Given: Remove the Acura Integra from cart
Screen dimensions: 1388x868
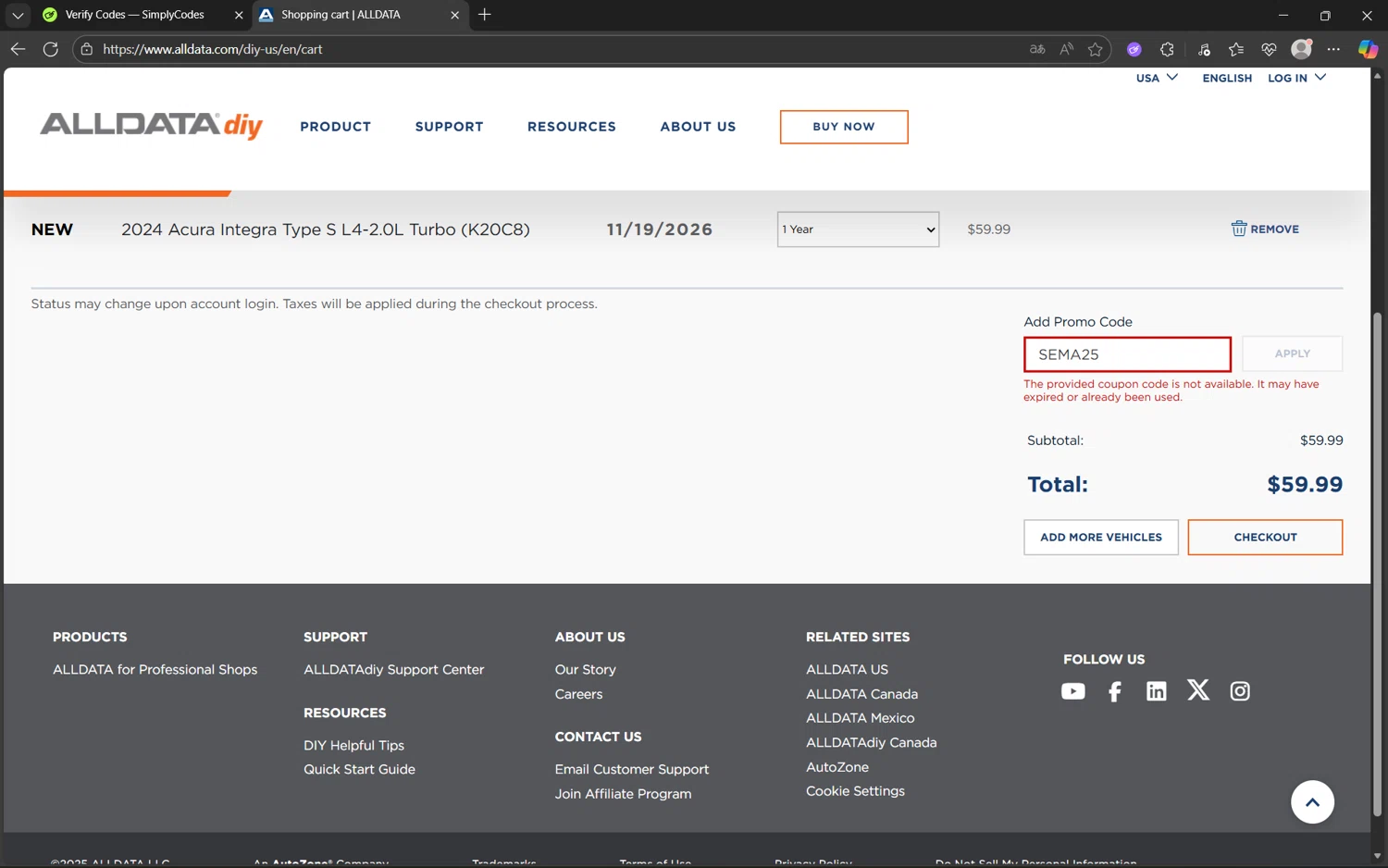Looking at the screenshot, I should coord(1264,229).
